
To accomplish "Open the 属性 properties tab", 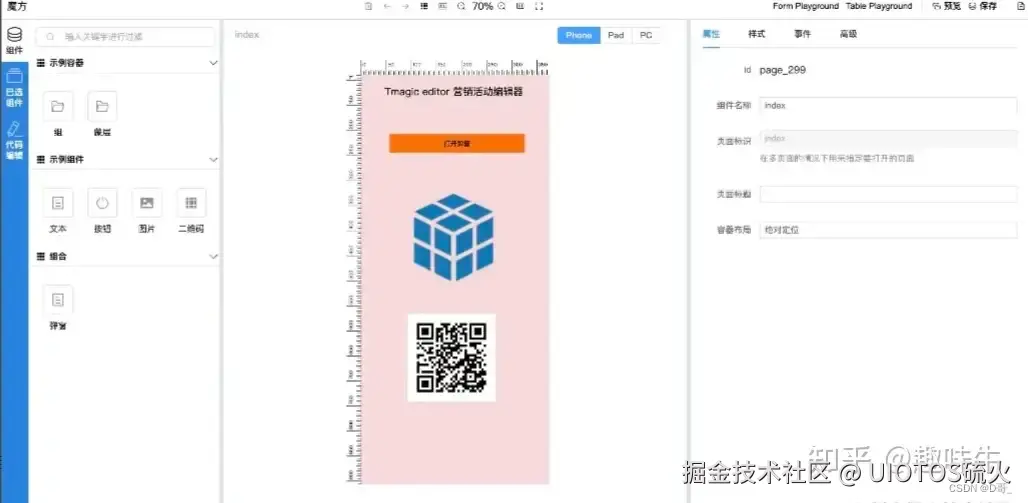I will pos(711,34).
